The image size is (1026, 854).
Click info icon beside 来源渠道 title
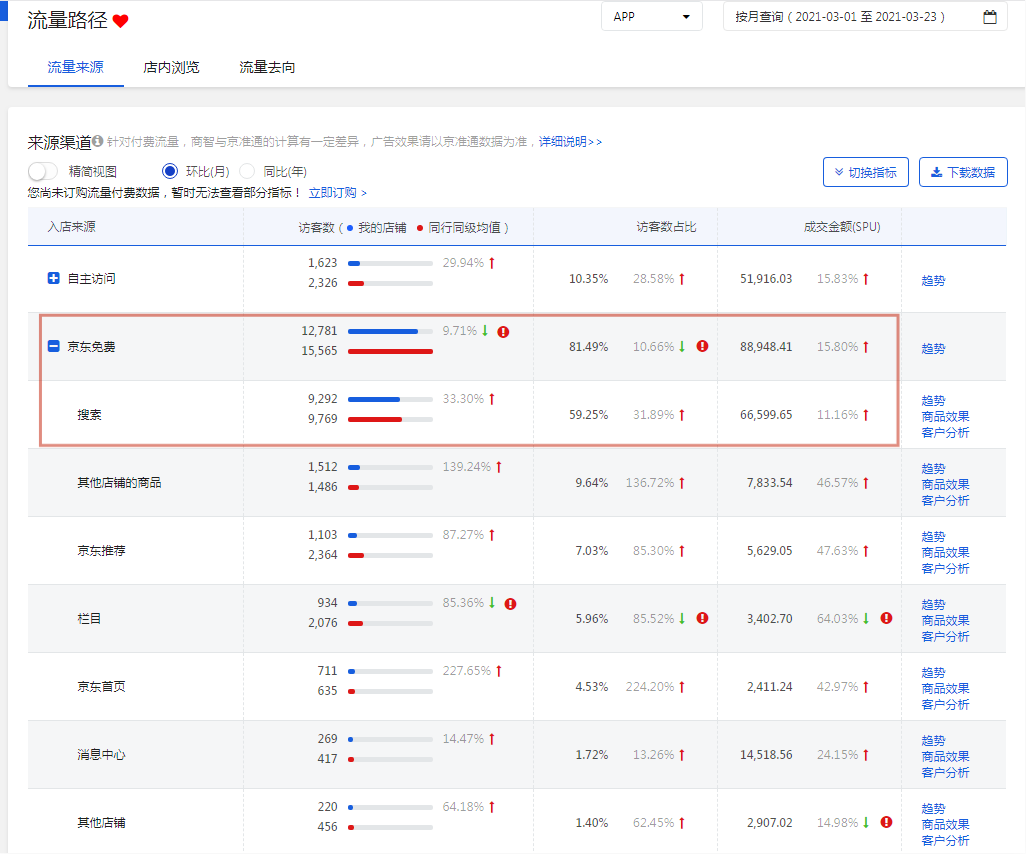click(97, 141)
